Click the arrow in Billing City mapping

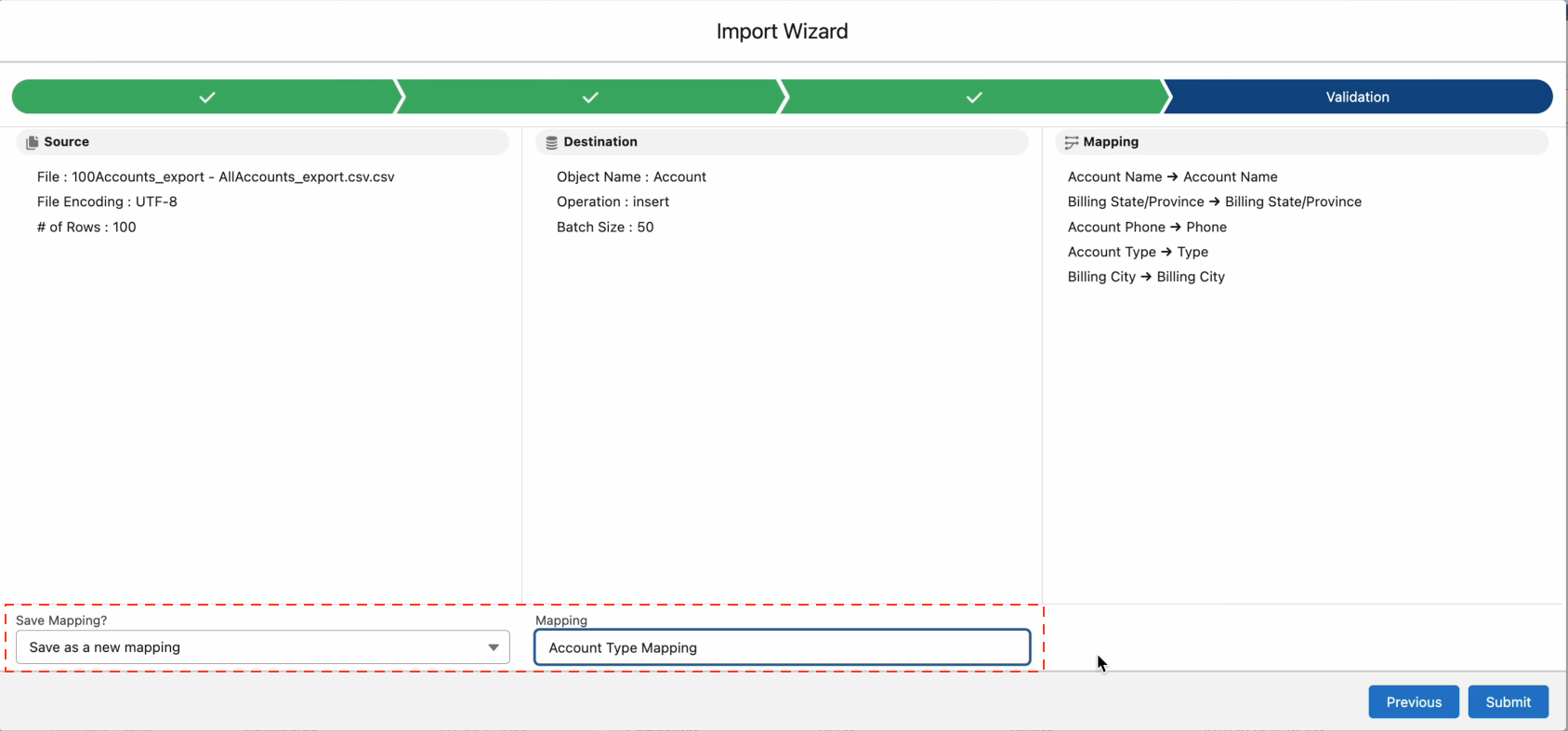click(x=1146, y=277)
